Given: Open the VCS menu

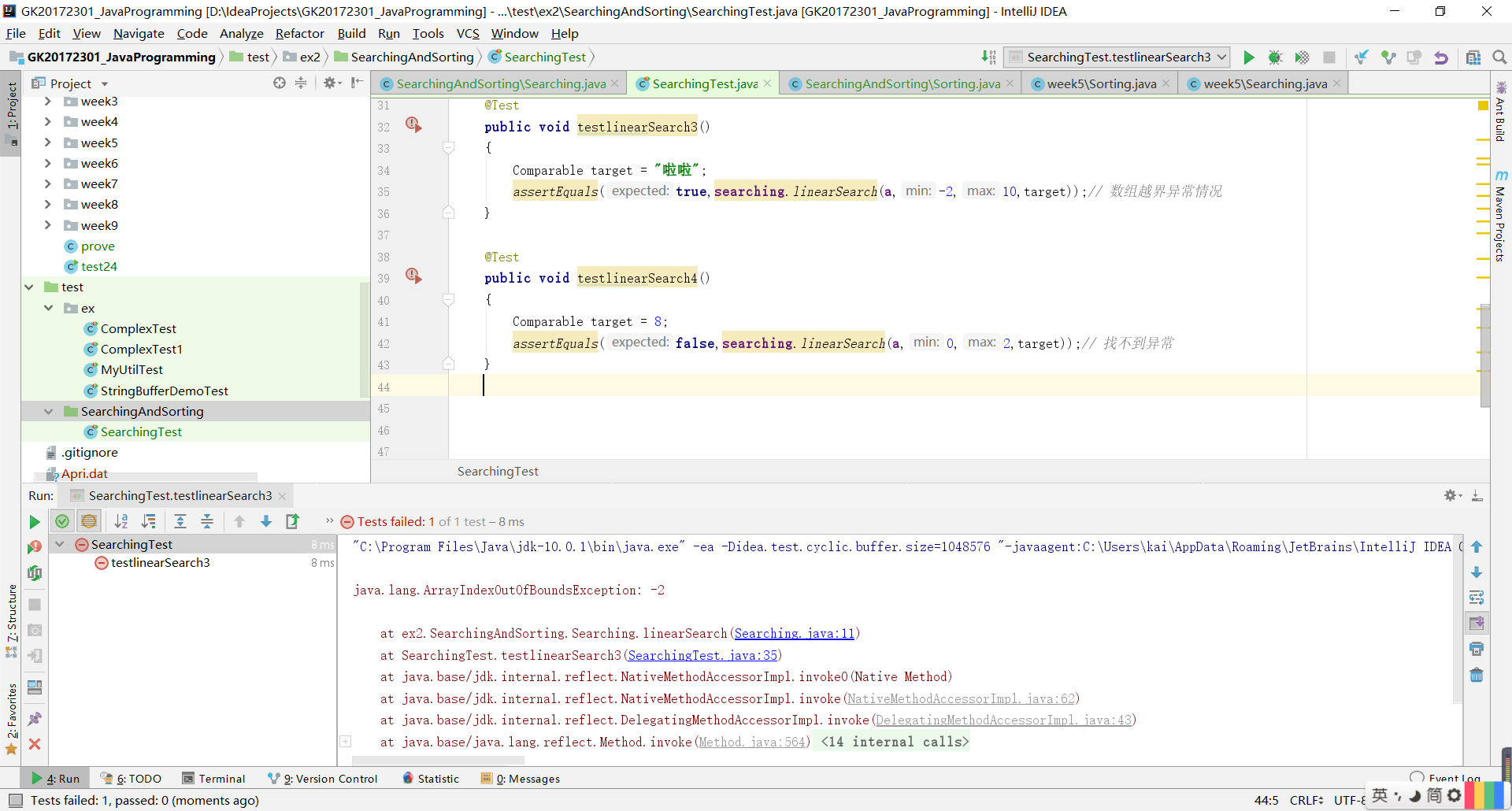Looking at the screenshot, I should [x=468, y=33].
